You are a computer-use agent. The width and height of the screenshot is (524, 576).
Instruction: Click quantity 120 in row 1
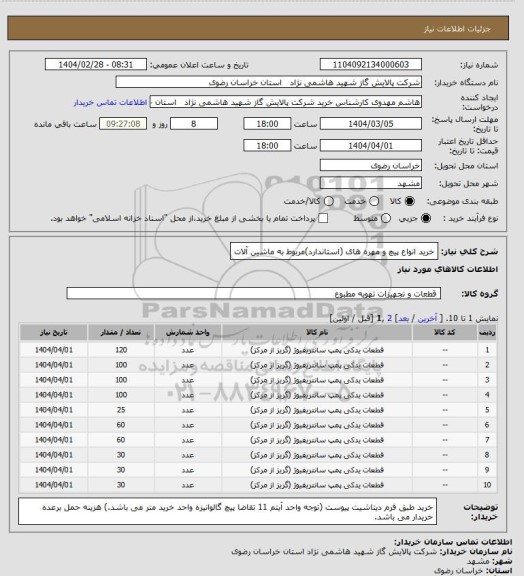click(121, 350)
